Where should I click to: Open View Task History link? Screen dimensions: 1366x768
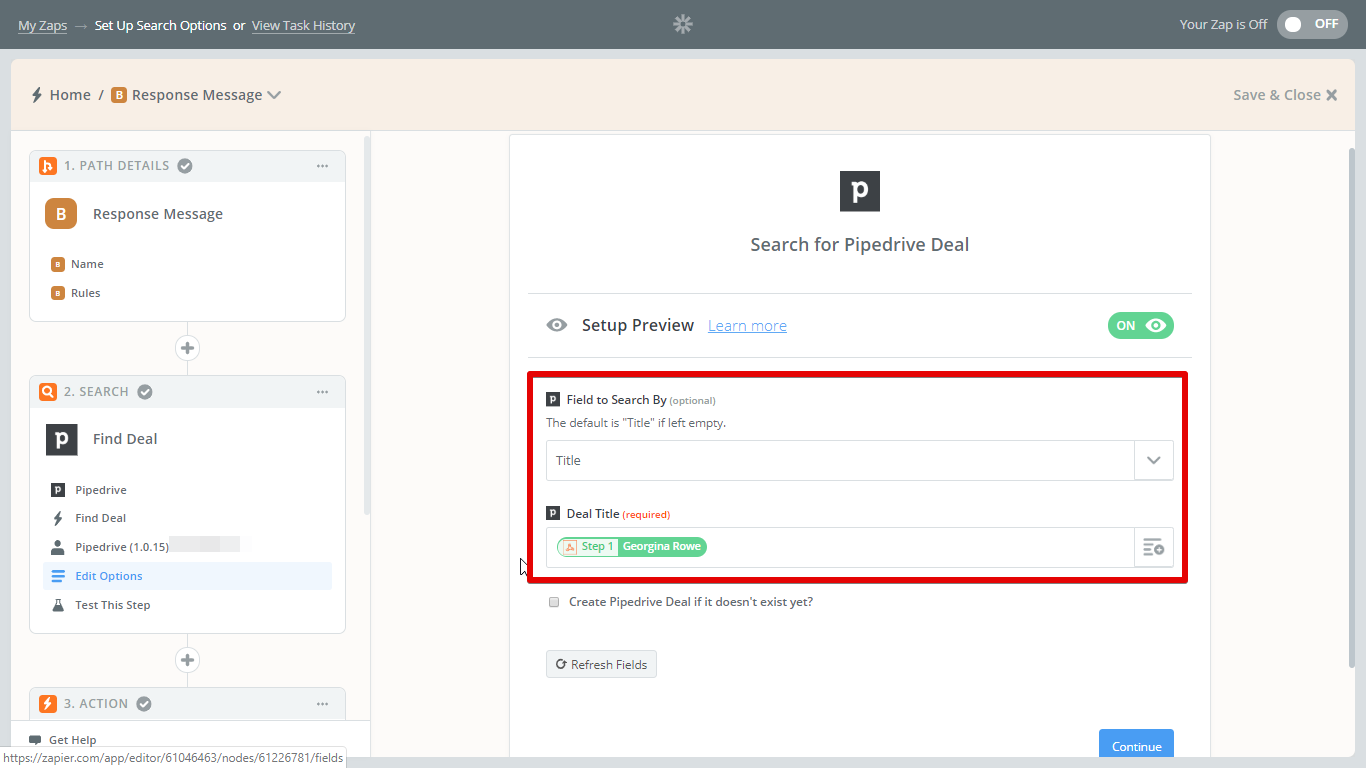coord(303,25)
